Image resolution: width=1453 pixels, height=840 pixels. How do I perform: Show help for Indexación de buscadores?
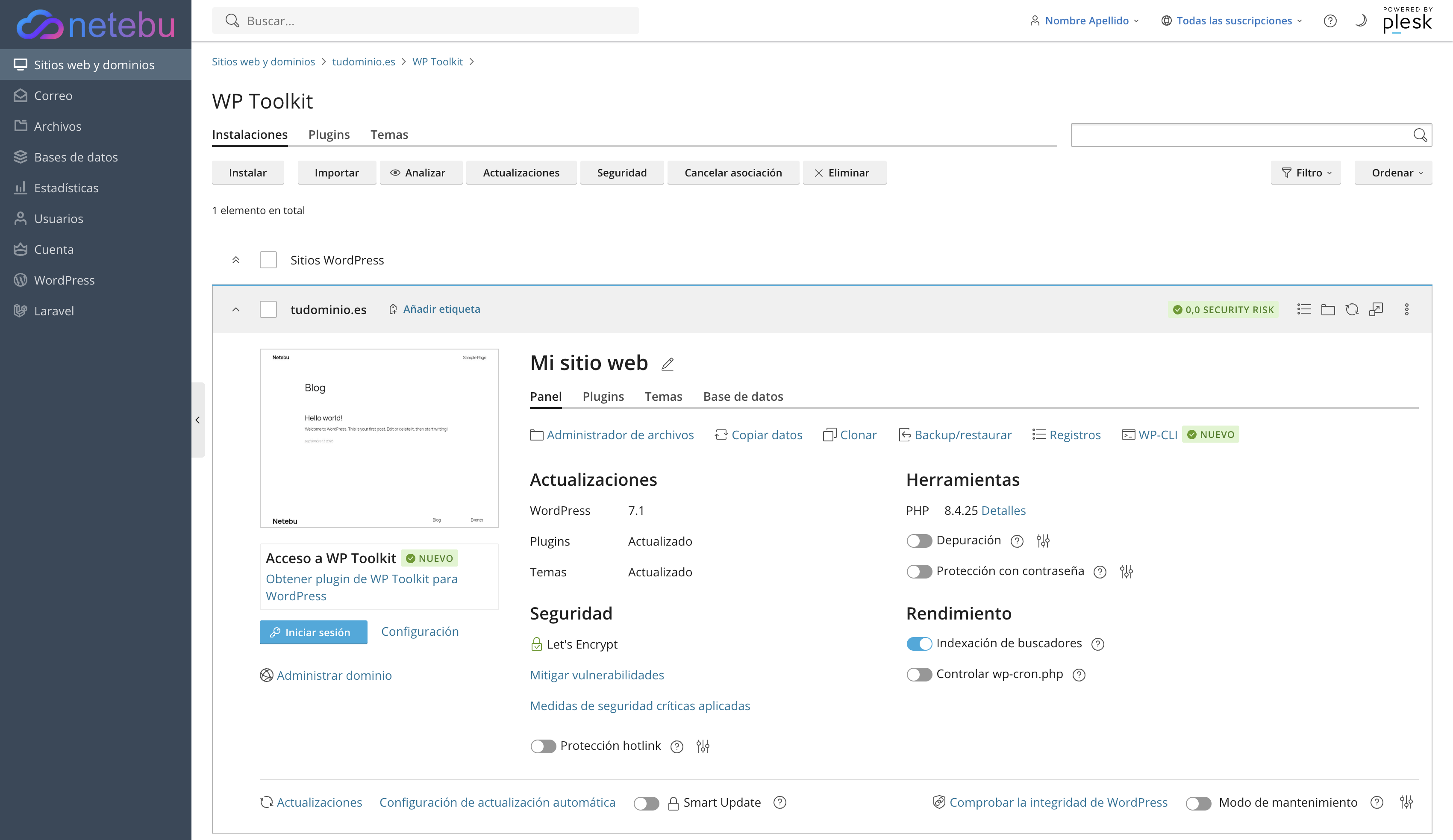click(x=1098, y=644)
